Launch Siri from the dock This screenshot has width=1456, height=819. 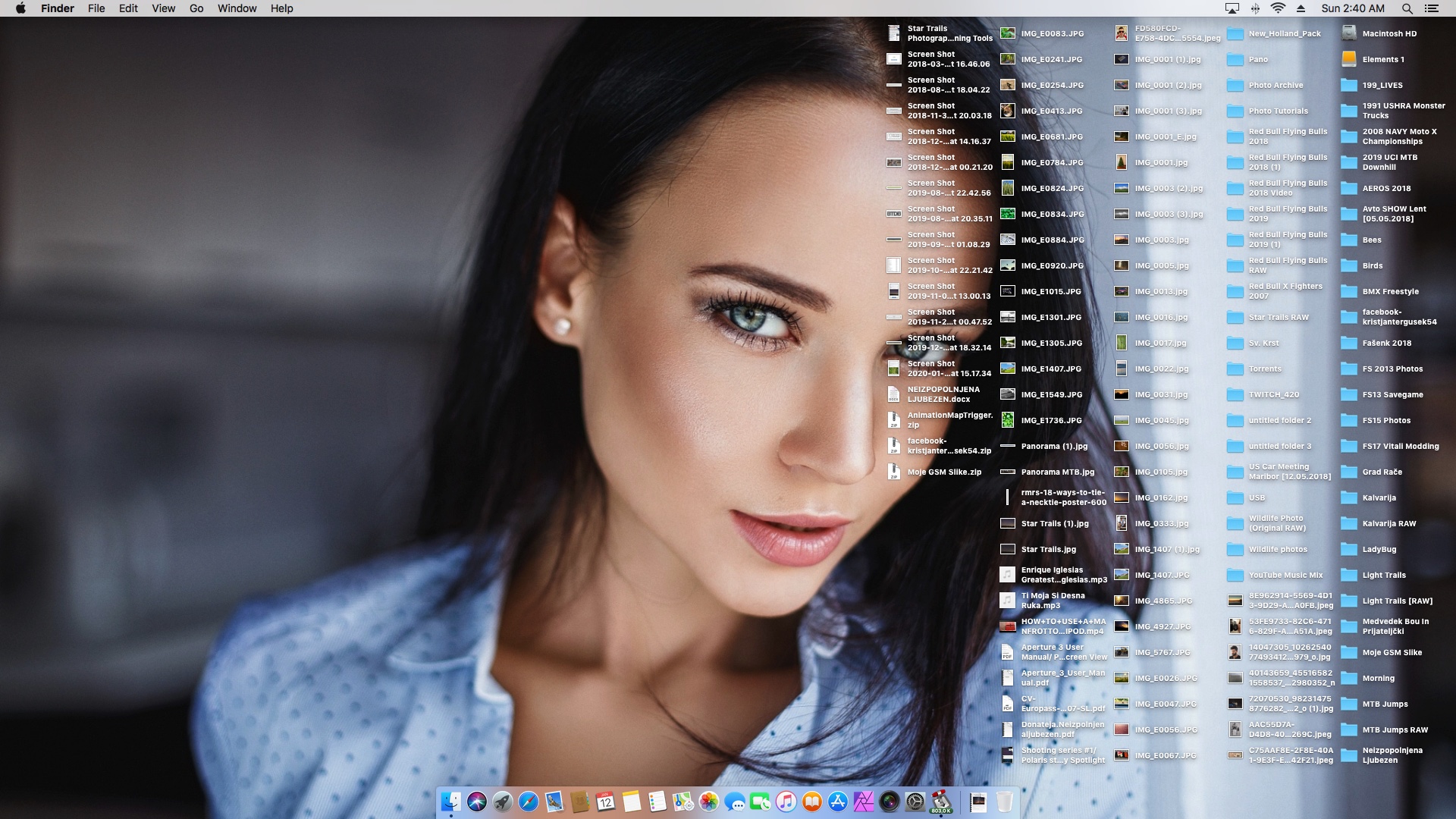tap(477, 802)
